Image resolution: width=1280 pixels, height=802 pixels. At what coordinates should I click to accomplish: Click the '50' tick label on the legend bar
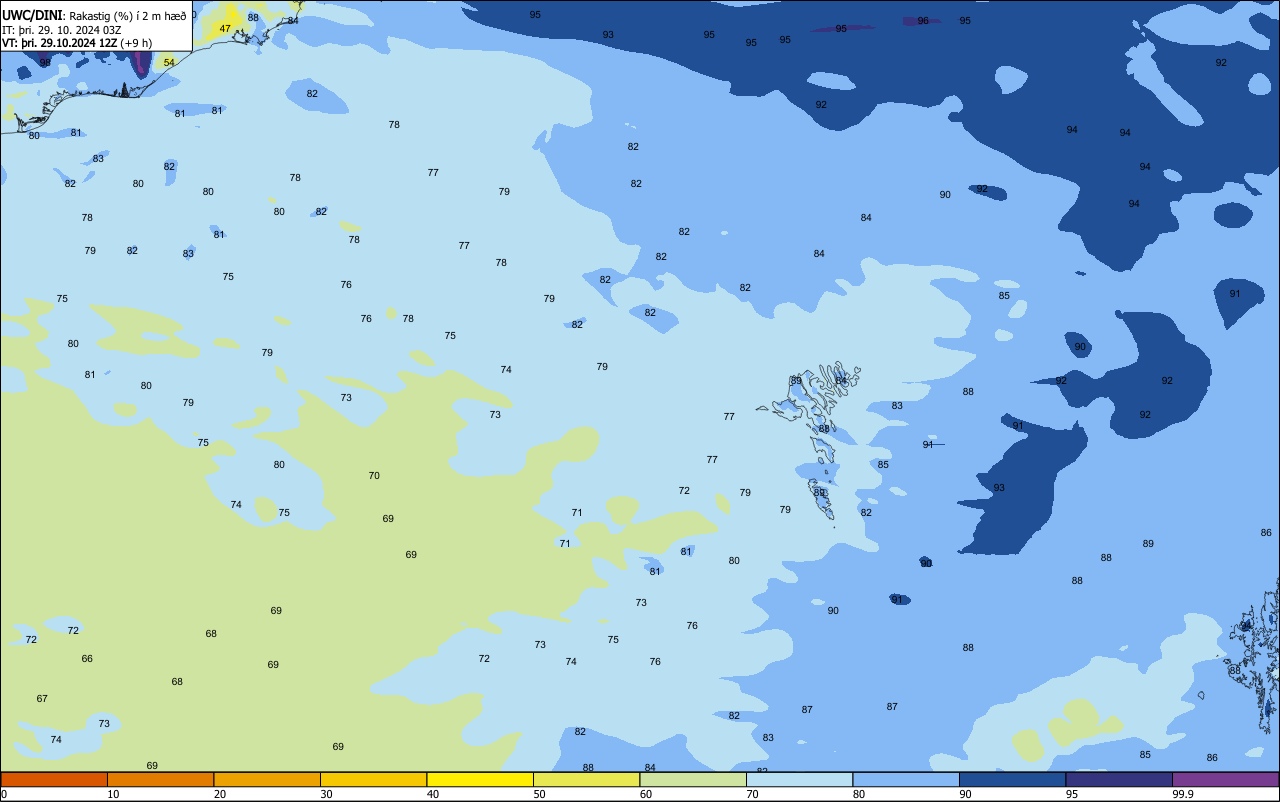tap(539, 794)
